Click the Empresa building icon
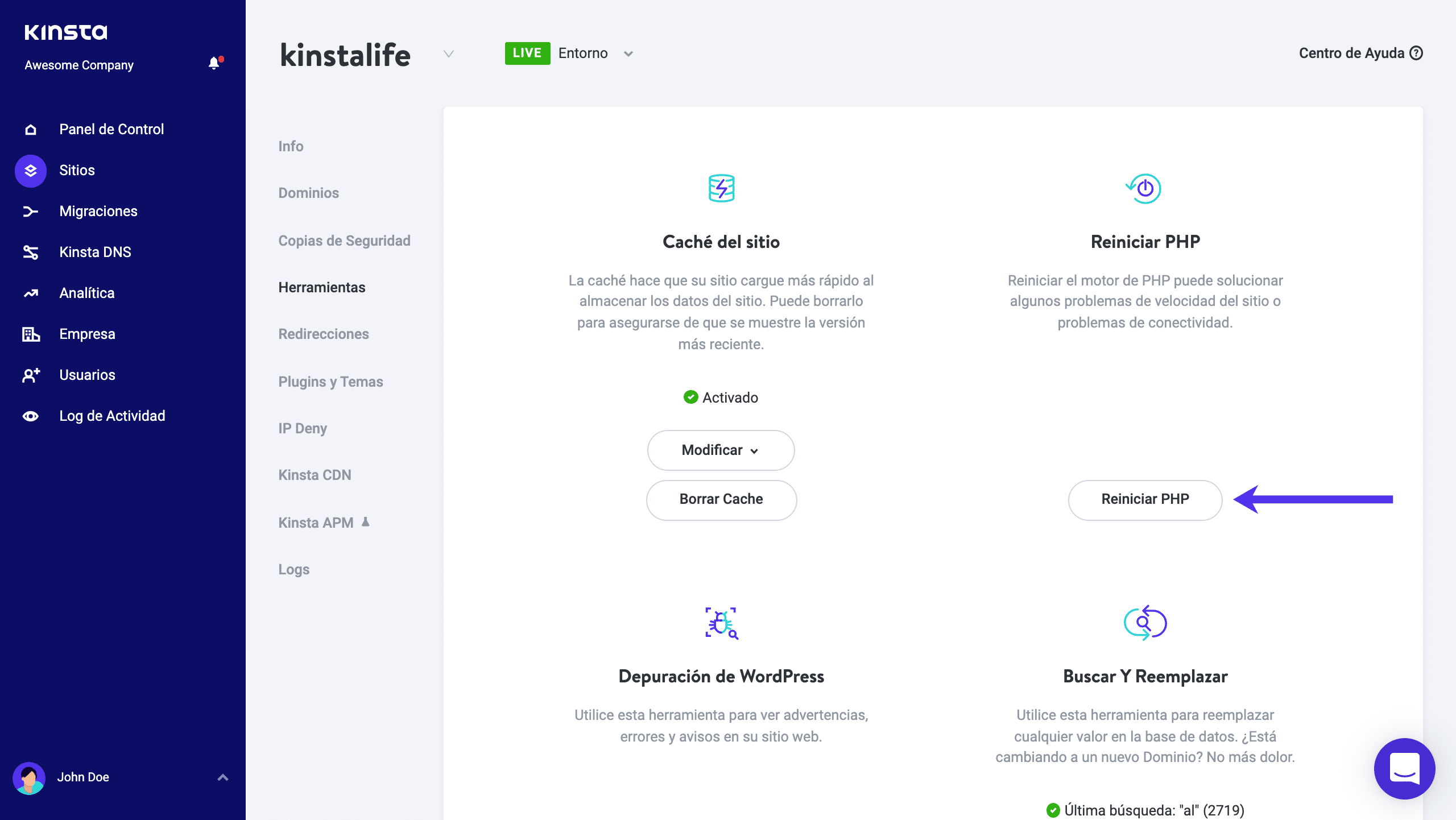This screenshot has height=820, width=1456. pyautogui.click(x=31, y=334)
